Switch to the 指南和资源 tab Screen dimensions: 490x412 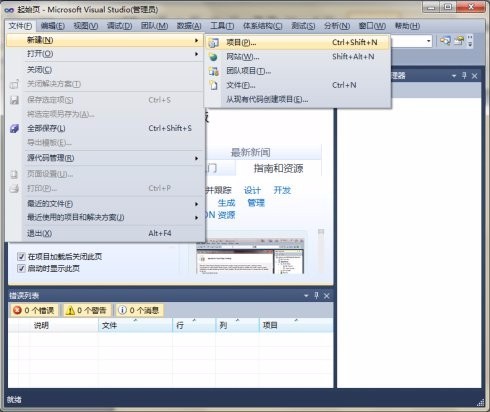click(279, 168)
